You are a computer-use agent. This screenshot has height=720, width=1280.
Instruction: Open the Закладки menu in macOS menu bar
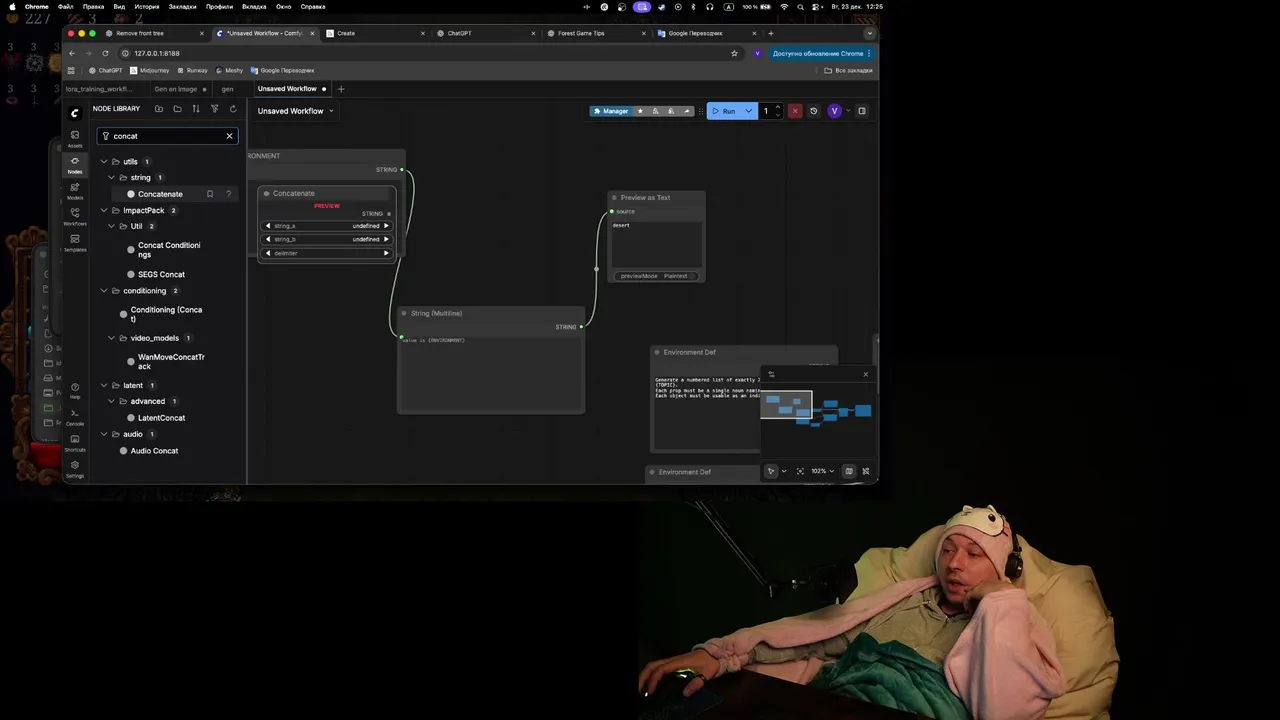182,6
